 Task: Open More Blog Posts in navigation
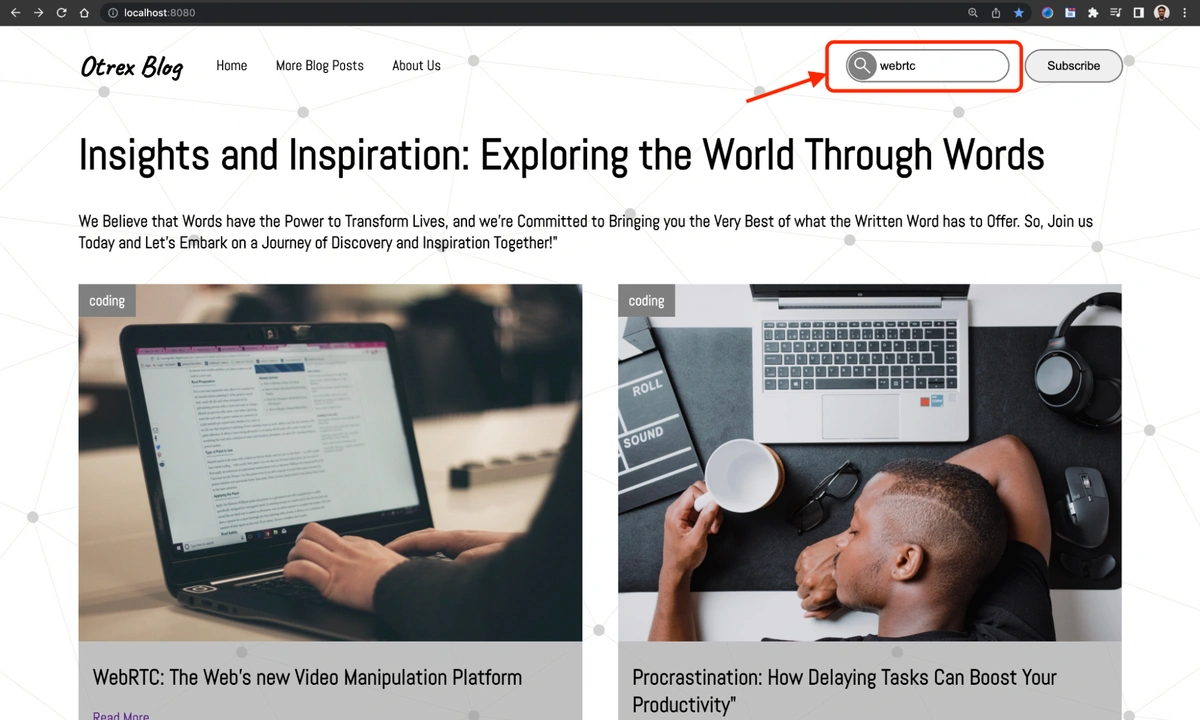click(319, 66)
